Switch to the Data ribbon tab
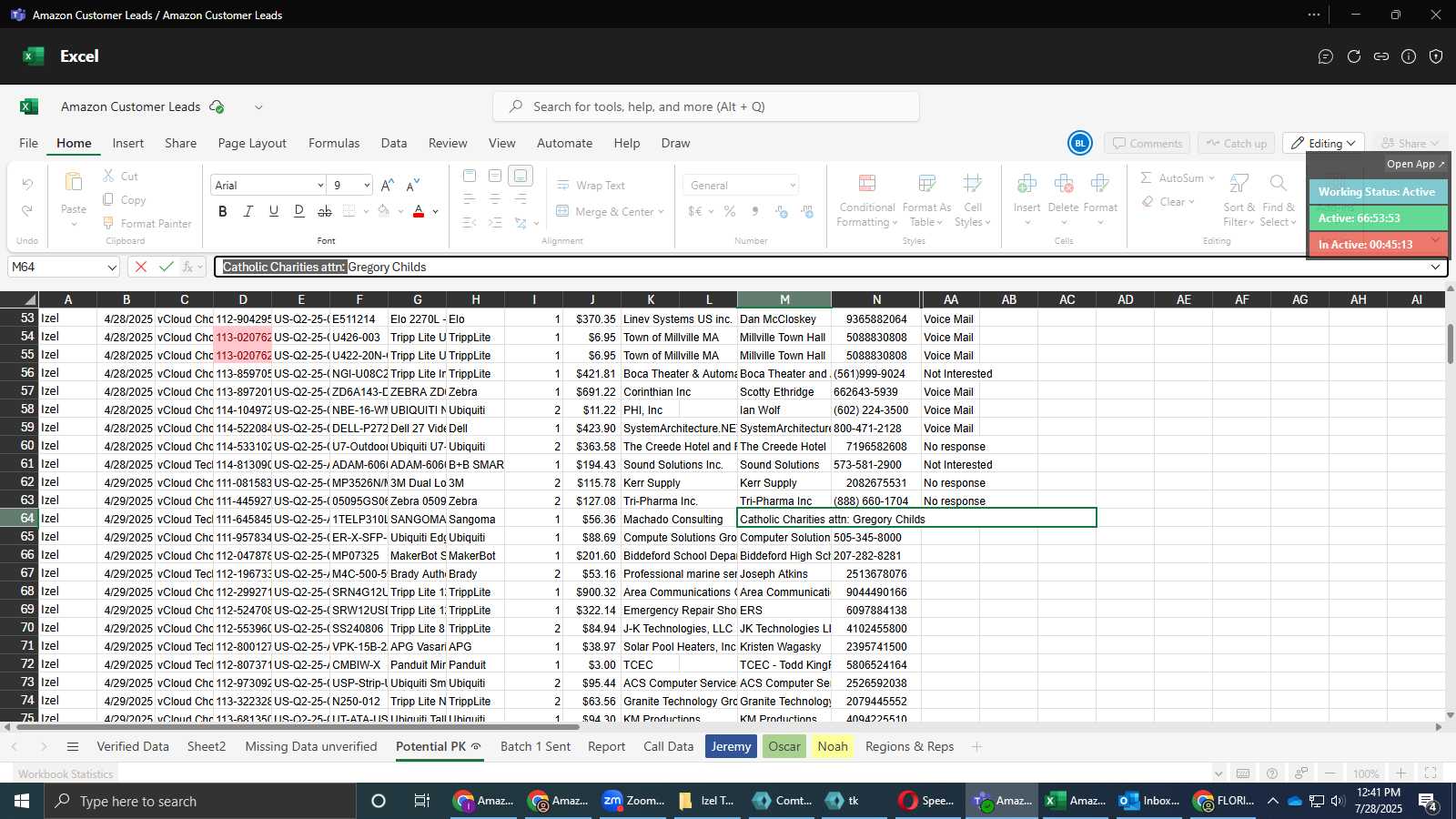Viewport: 1456px width, 819px height. tap(394, 143)
